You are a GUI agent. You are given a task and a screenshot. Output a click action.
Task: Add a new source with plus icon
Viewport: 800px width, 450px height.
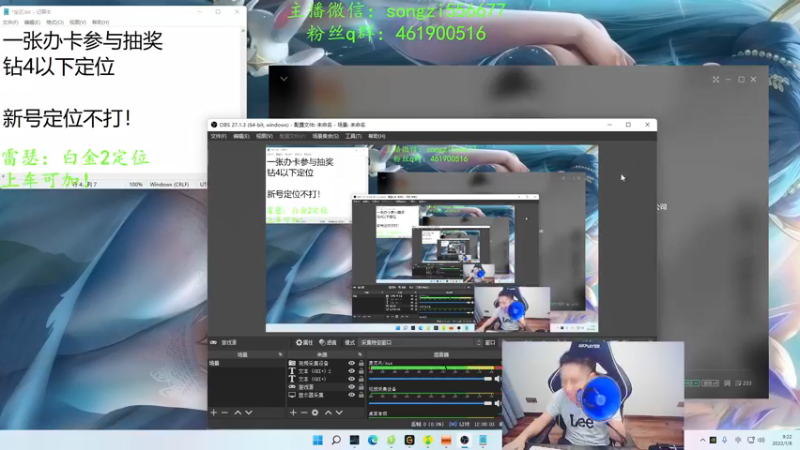(293, 412)
